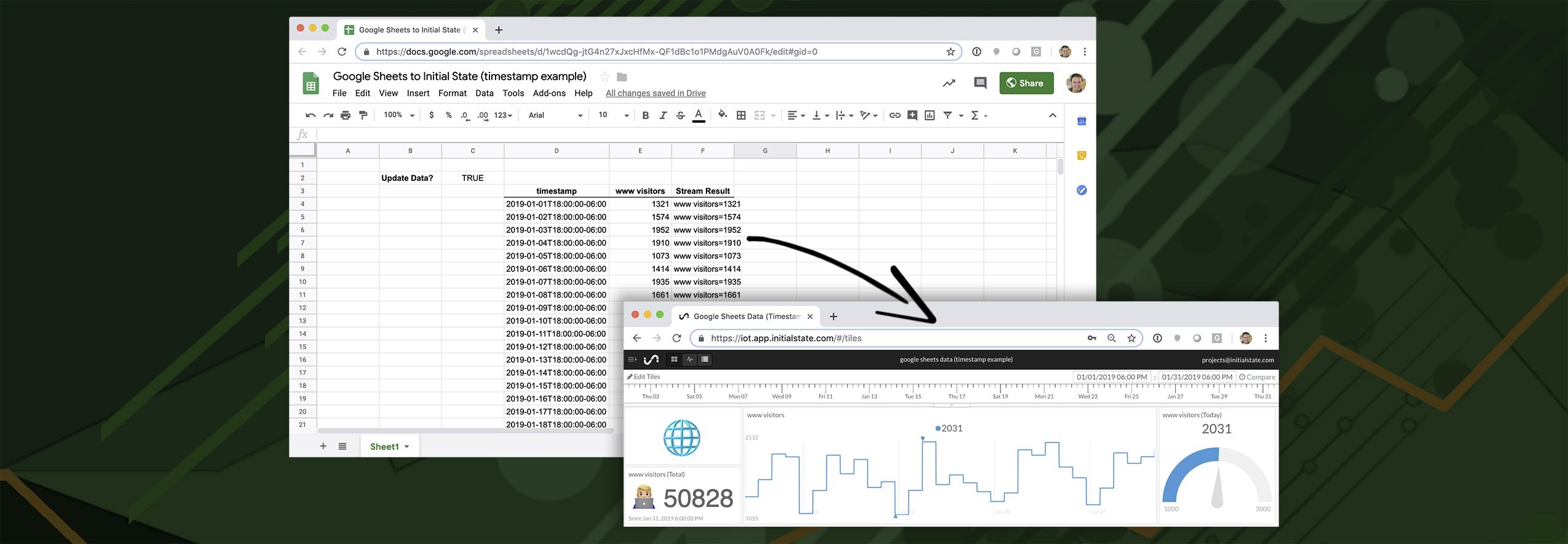This screenshot has height=544, width=1568.
Task: Click the create filter icon
Action: (948, 116)
